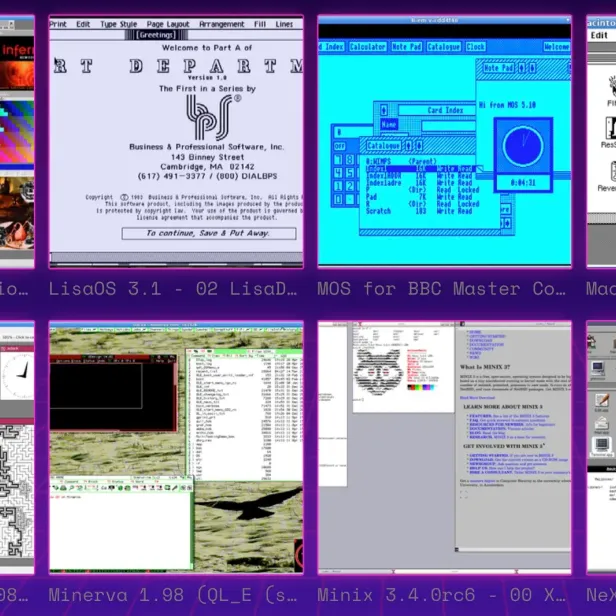Open the MOS for BBC Master screenshot thumbnail
The image size is (616, 616).
click(444, 142)
